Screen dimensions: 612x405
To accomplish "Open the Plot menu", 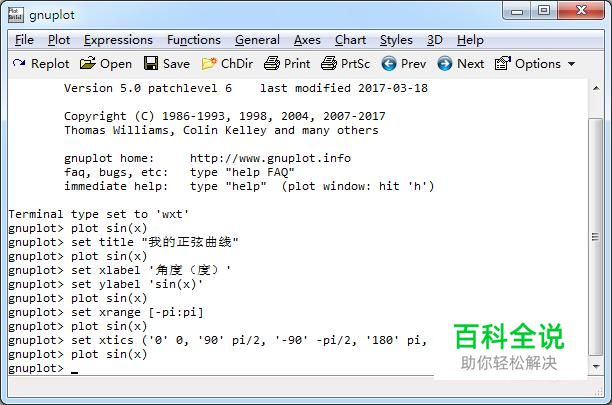I will 59,40.
